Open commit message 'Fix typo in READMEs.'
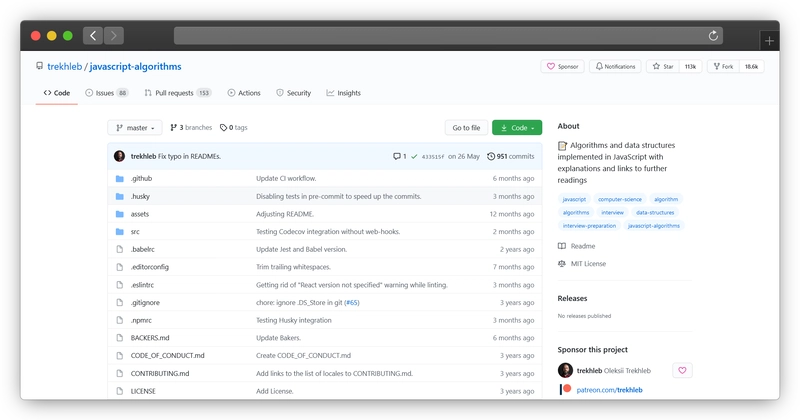This screenshot has width=800, height=420. point(189,156)
